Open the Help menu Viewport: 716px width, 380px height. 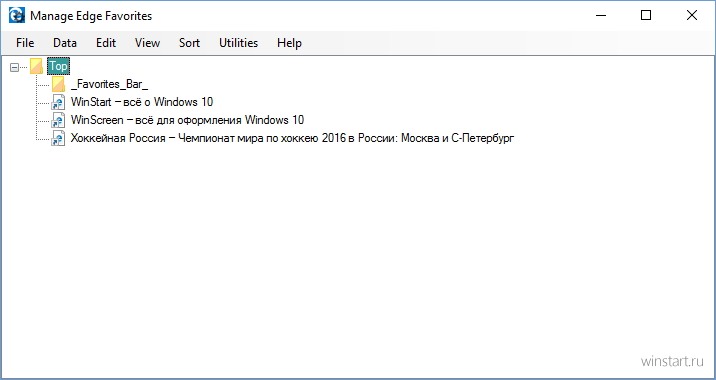click(290, 43)
